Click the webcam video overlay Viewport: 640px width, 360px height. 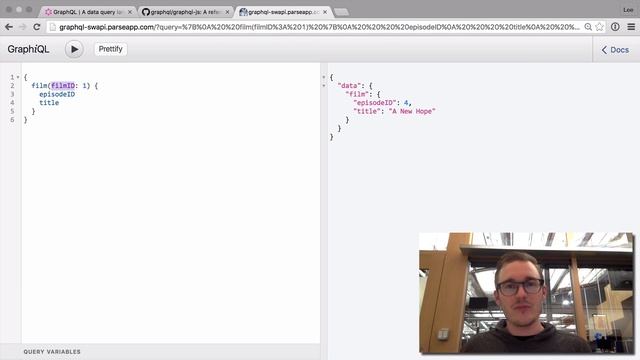point(526,293)
